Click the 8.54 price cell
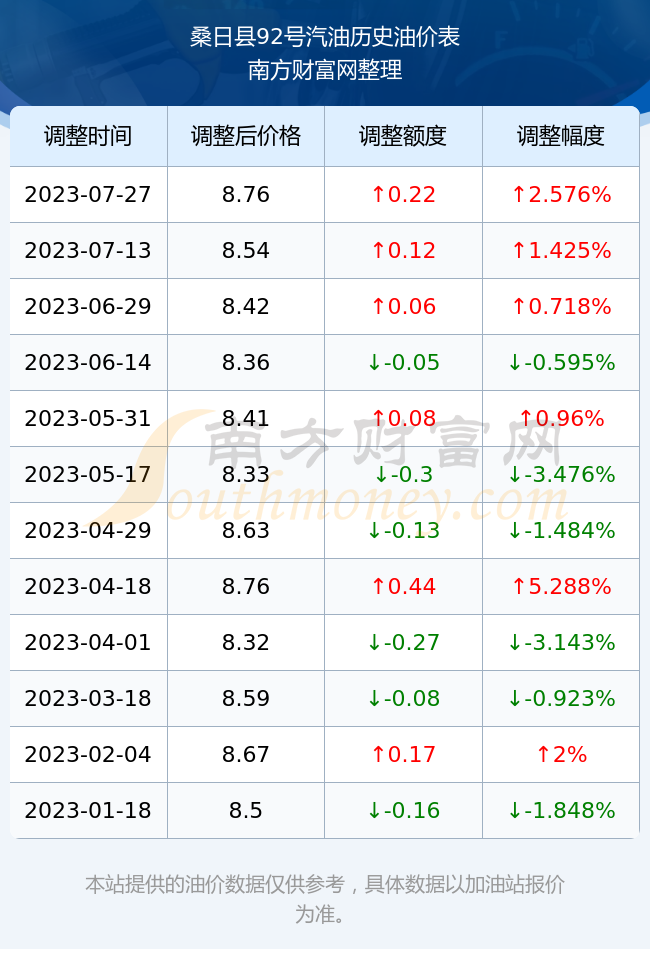 (246, 251)
